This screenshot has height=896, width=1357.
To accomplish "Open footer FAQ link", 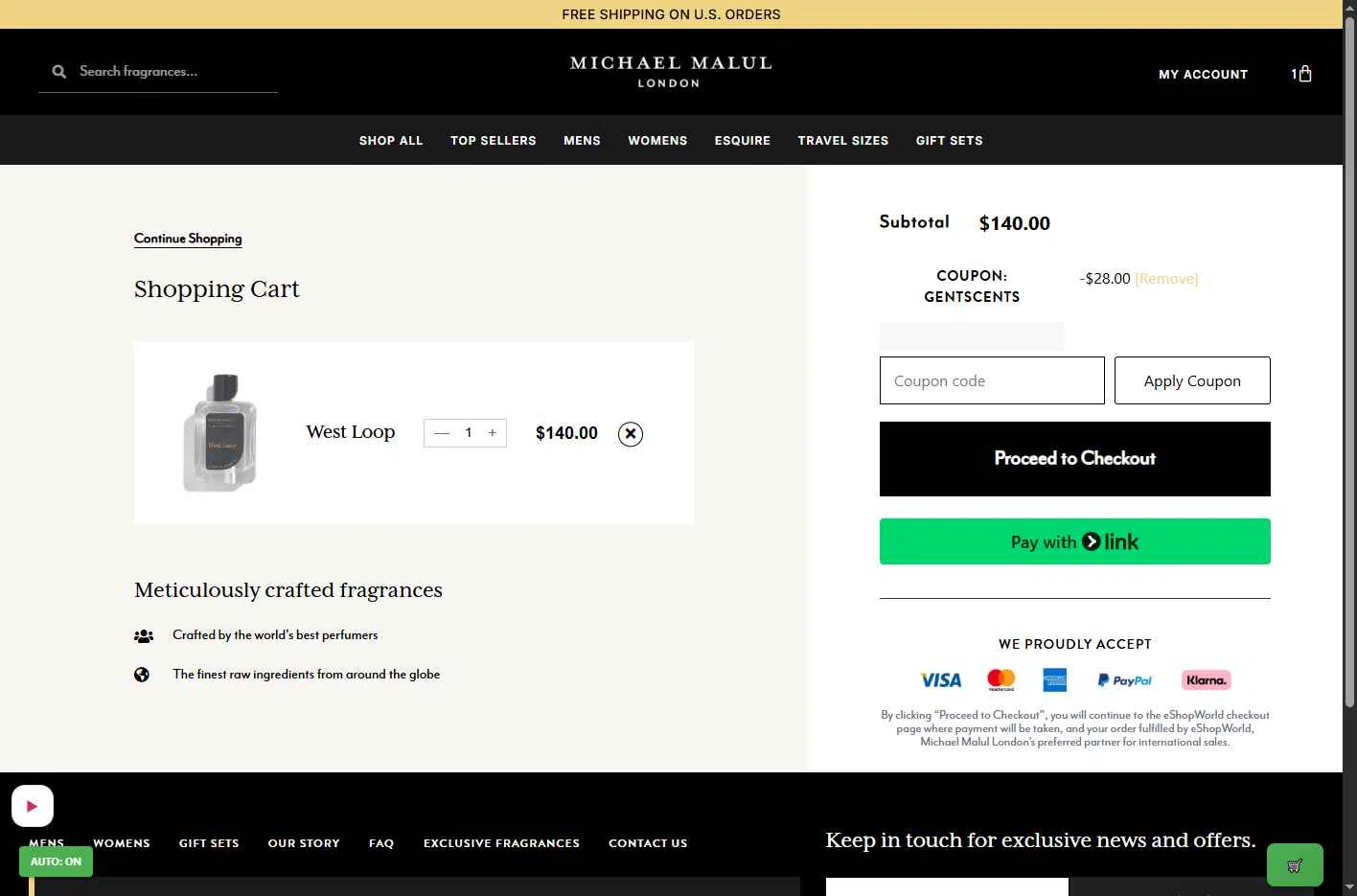I will pyautogui.click(x=381, y=843).
